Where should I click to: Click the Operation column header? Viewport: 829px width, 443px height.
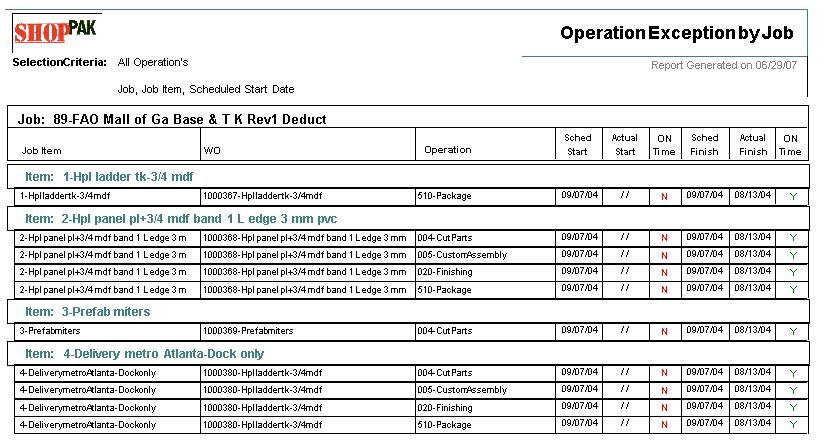(x=447, y=150)
